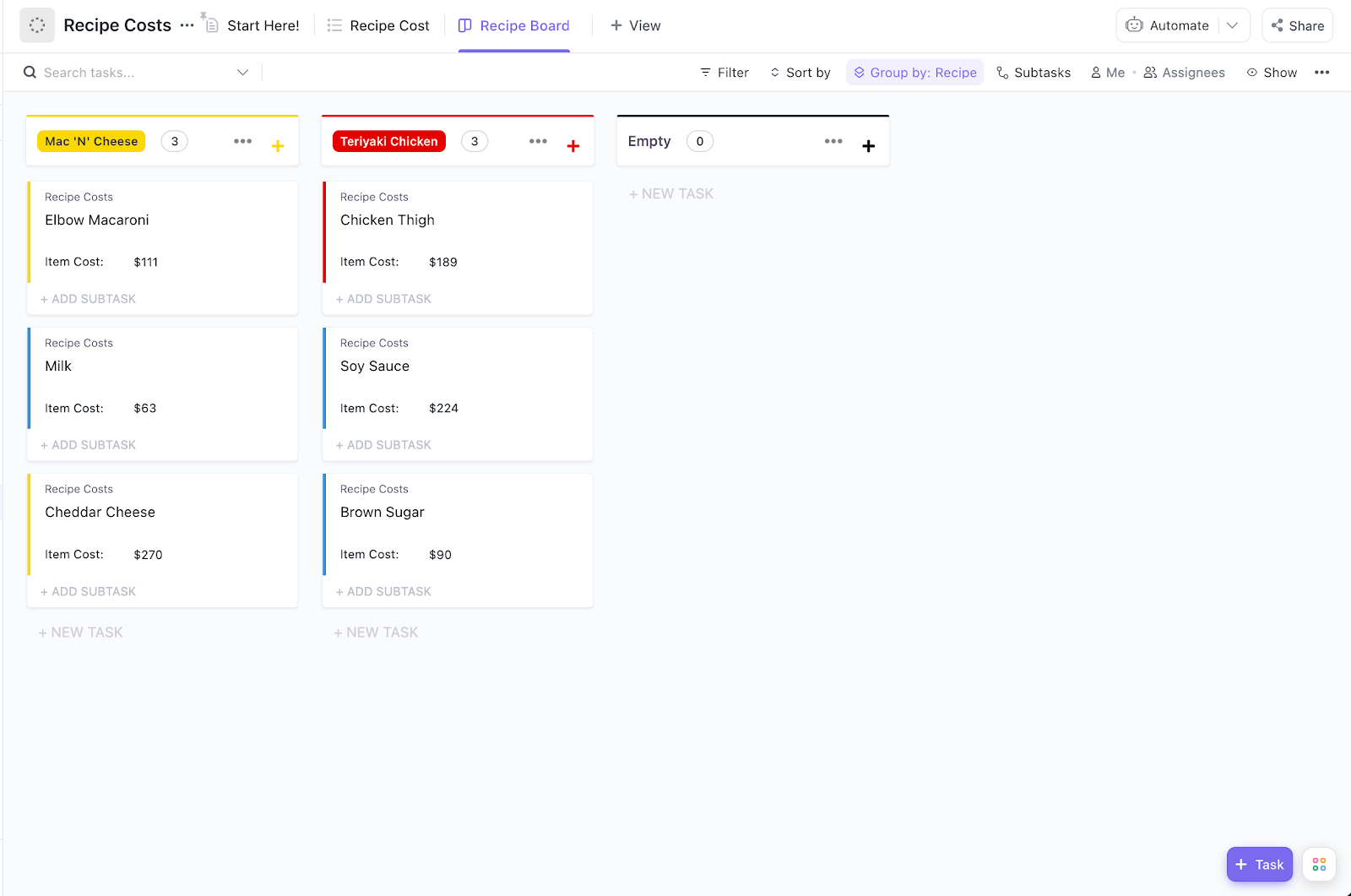The width and height of the screenshot is (1351, 896).
Task: Expand the Automate dropdown arrow
Action: [x=1233, y=25]
